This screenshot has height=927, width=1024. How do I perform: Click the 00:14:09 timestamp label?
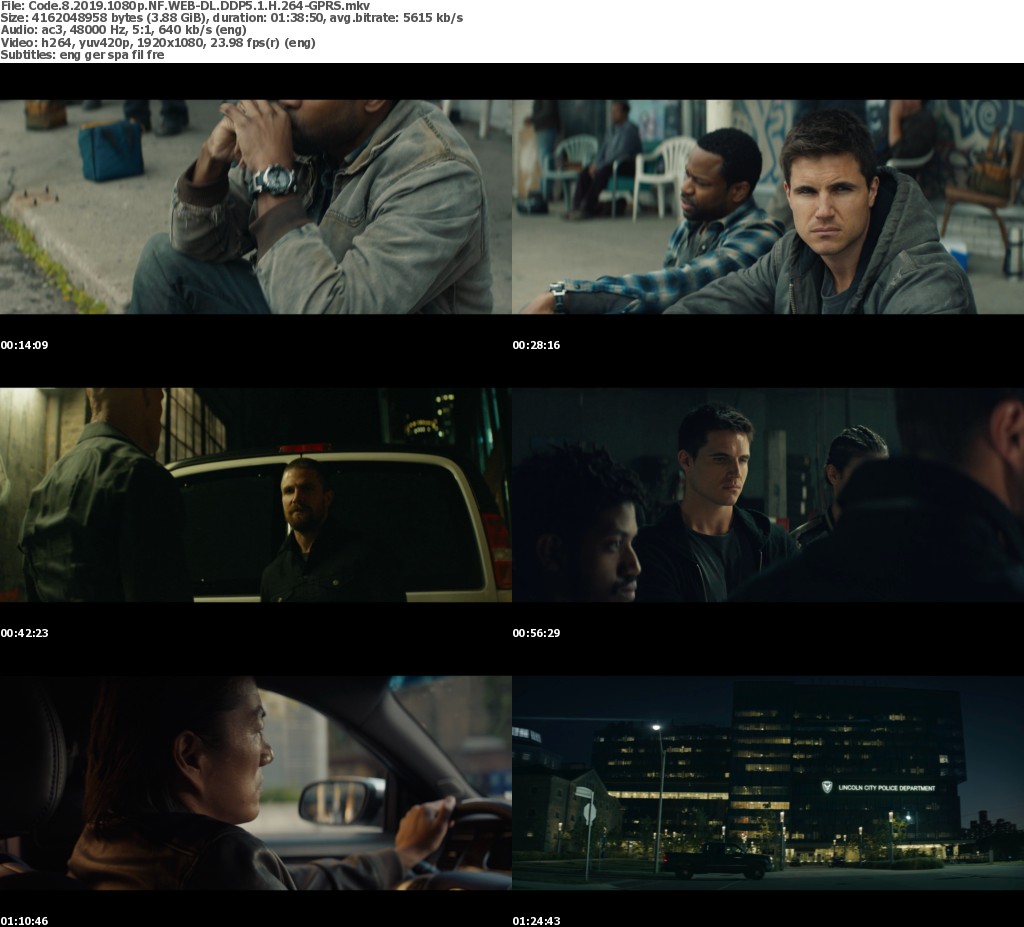(x=25, y=345)
